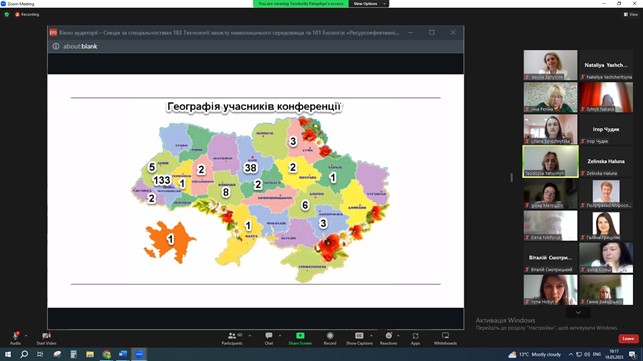Click the number 133 on the map

(x=162, y=180)
